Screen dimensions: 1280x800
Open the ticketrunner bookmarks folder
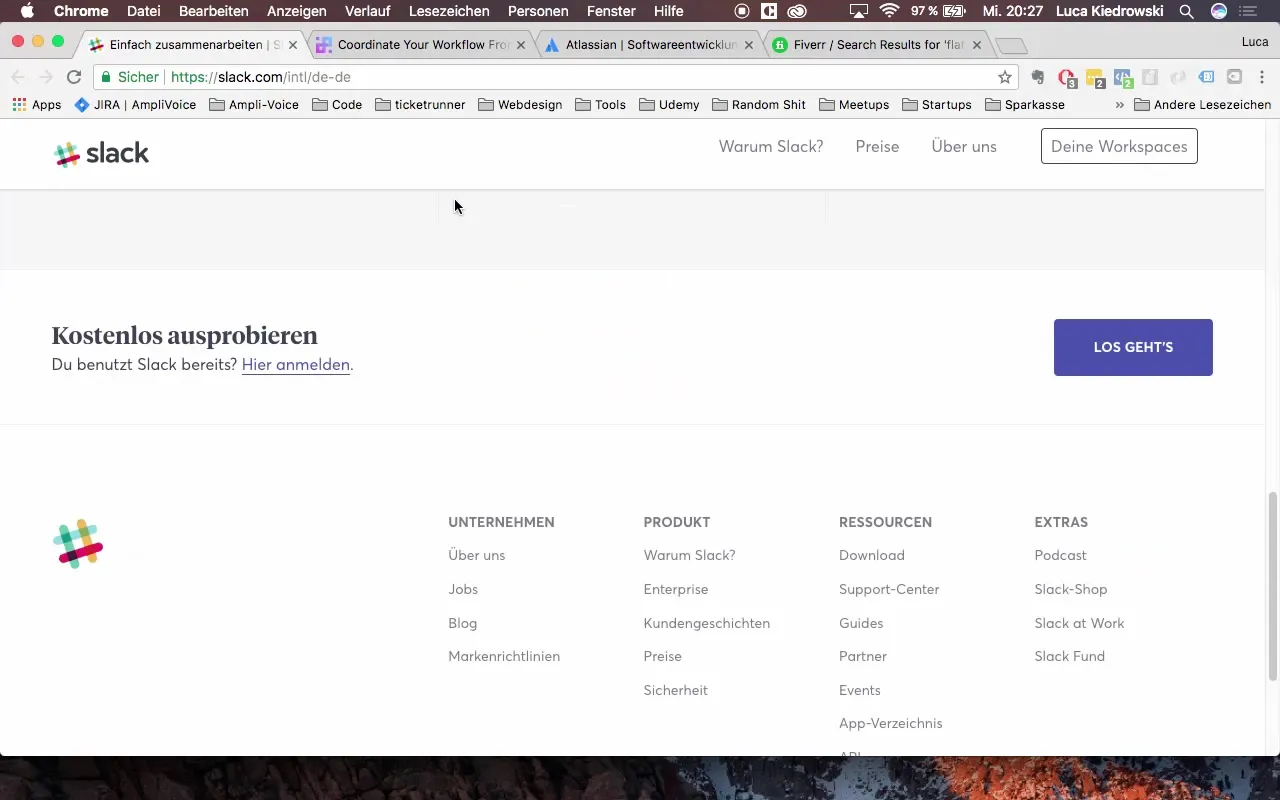click(420, 104)
